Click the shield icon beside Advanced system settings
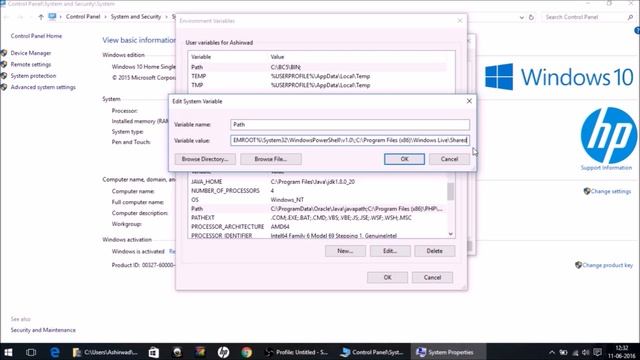This screenshot has height=360, width=640. [x=4, y=87]
